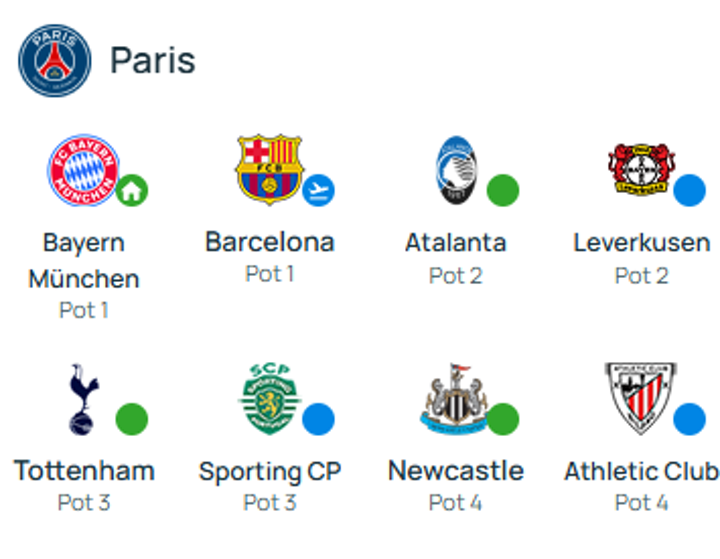Open the Paris team name heading
720x559 pixels.
[x=152, y=60]
